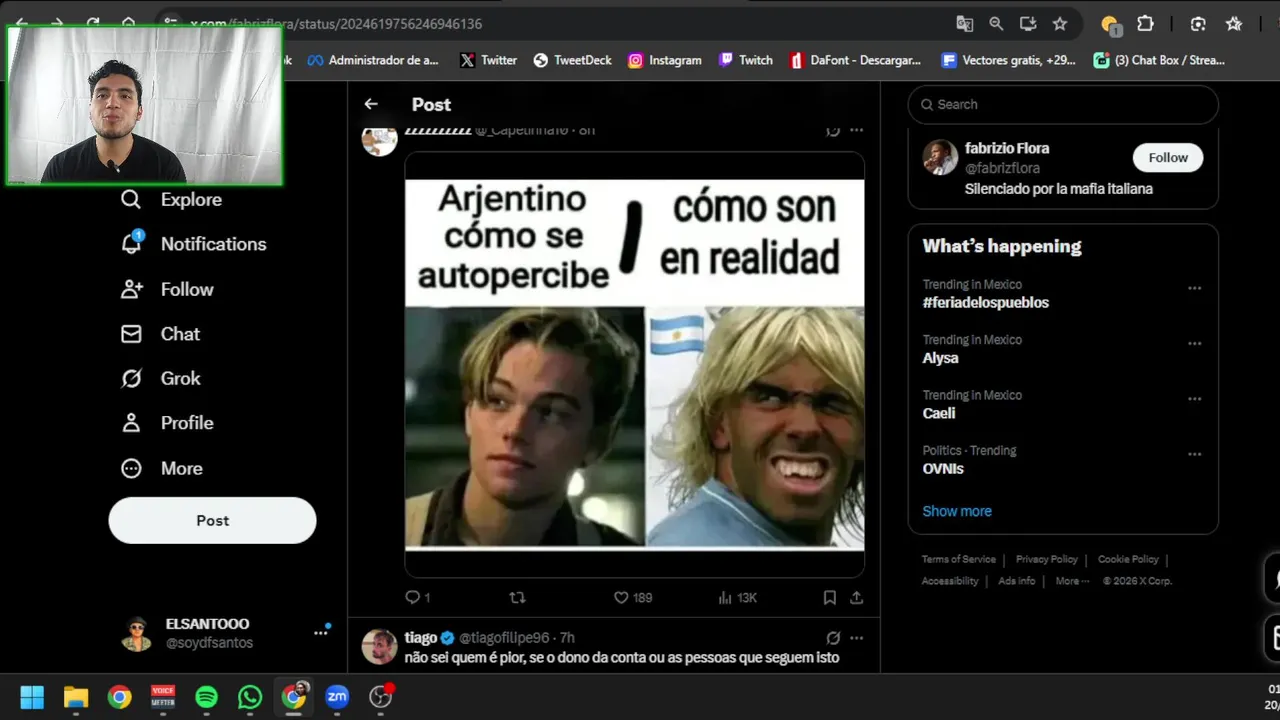Viewport: 1280px width, 720px height.
Task: Open Windows Start menu
Action: [32, 697]
